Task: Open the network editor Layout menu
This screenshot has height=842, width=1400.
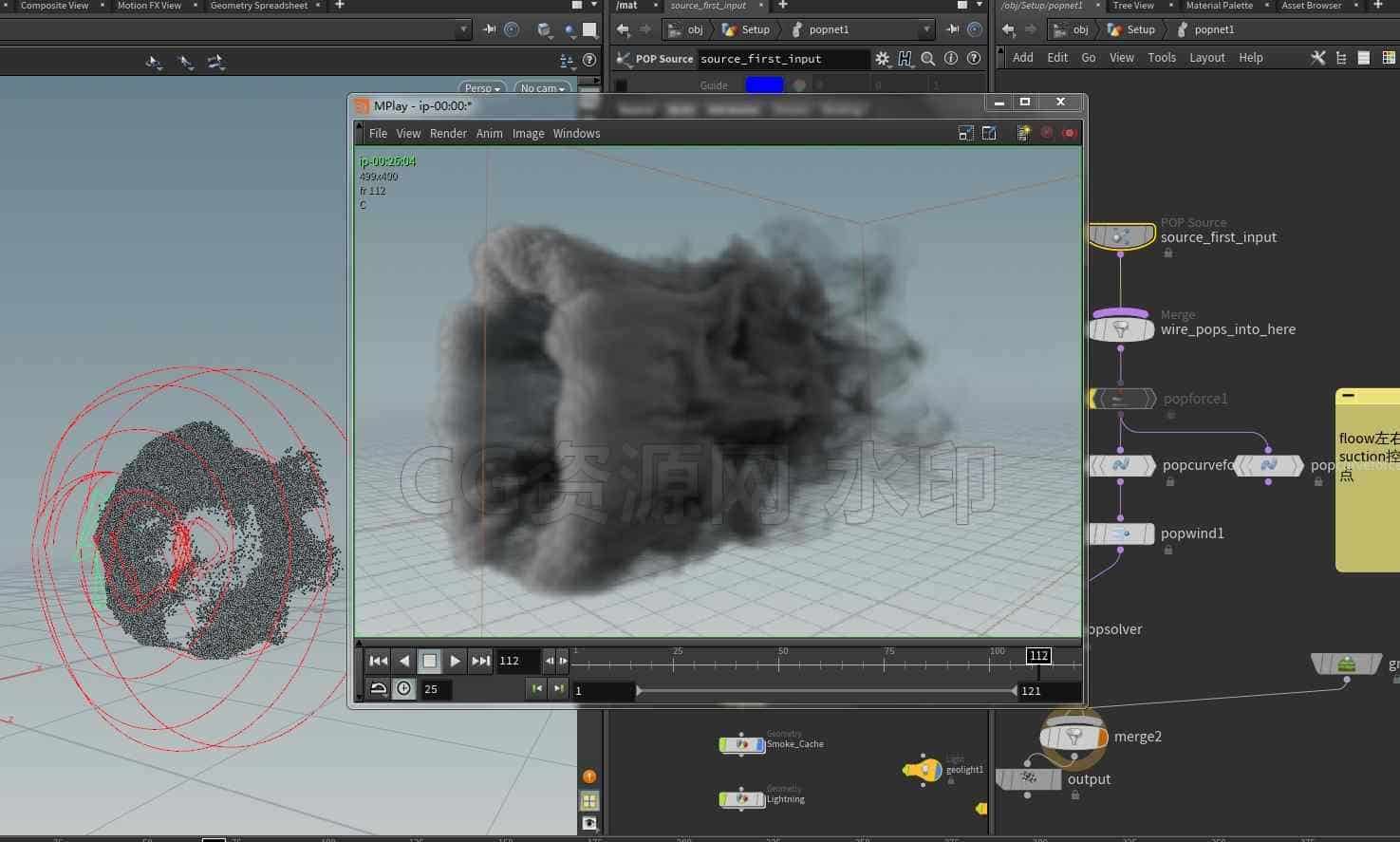Action: [1207, 58]
